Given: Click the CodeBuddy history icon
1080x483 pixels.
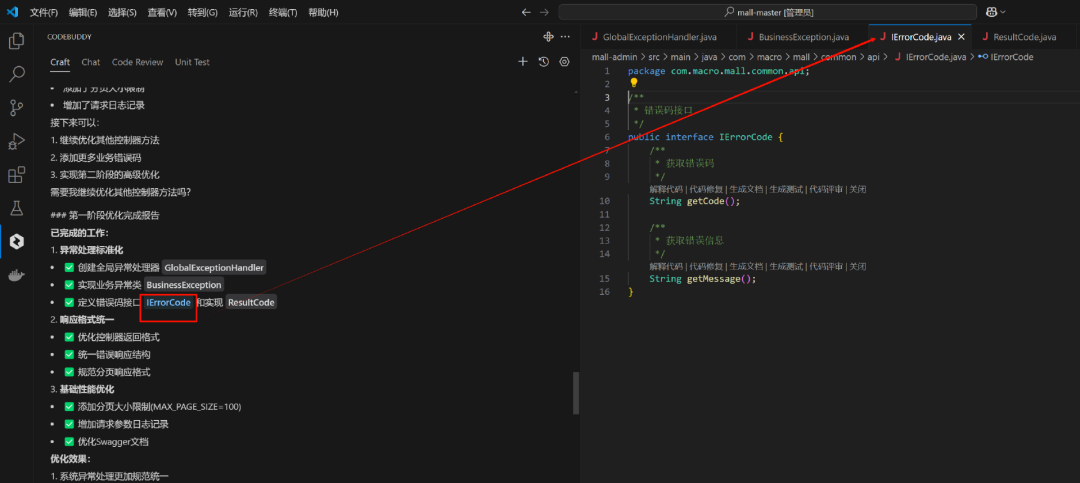Looking at the screenshot, I should click(x=543, y=62).
